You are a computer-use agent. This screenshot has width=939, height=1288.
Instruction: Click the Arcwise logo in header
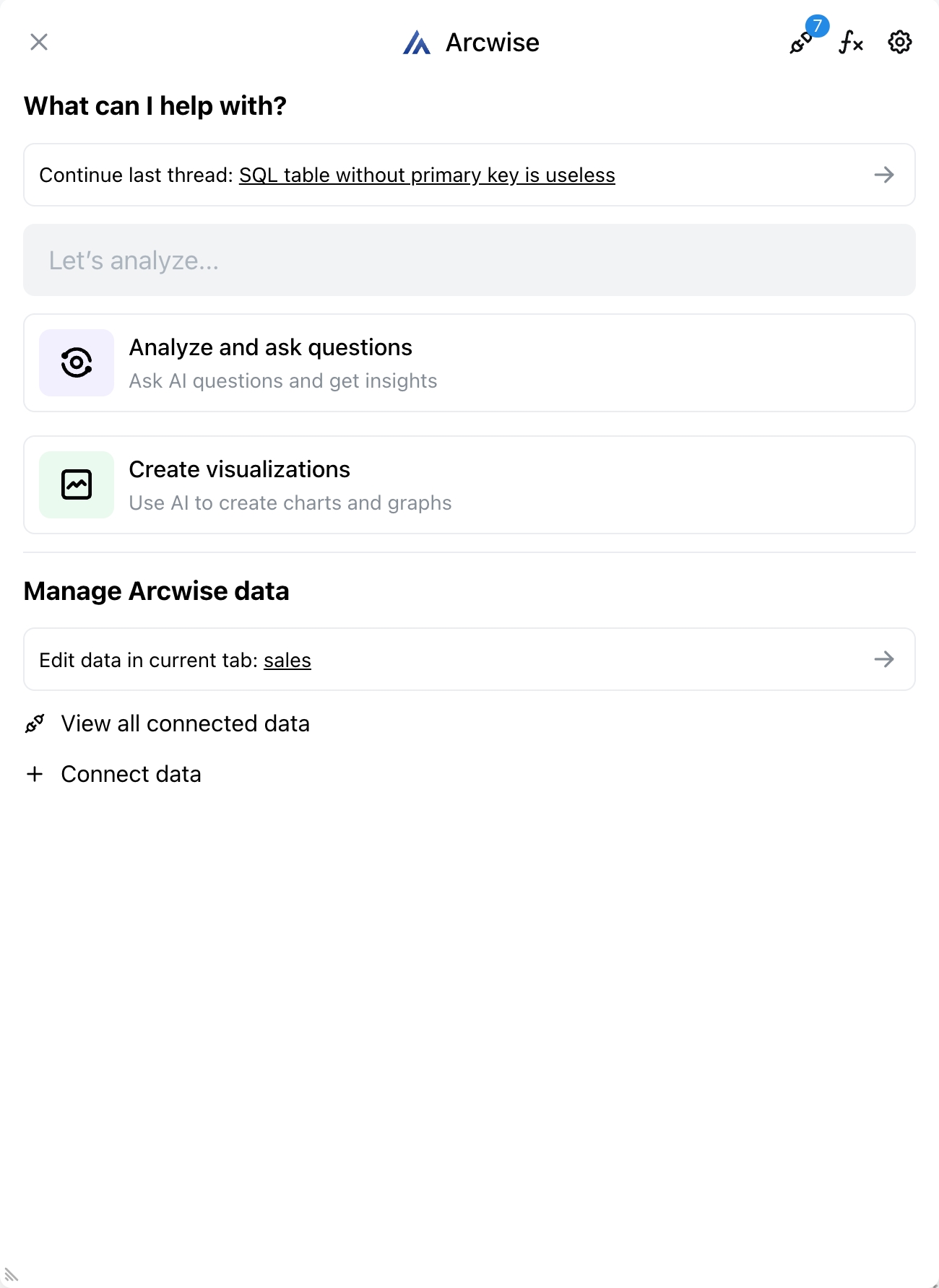[x=417, y=43]
